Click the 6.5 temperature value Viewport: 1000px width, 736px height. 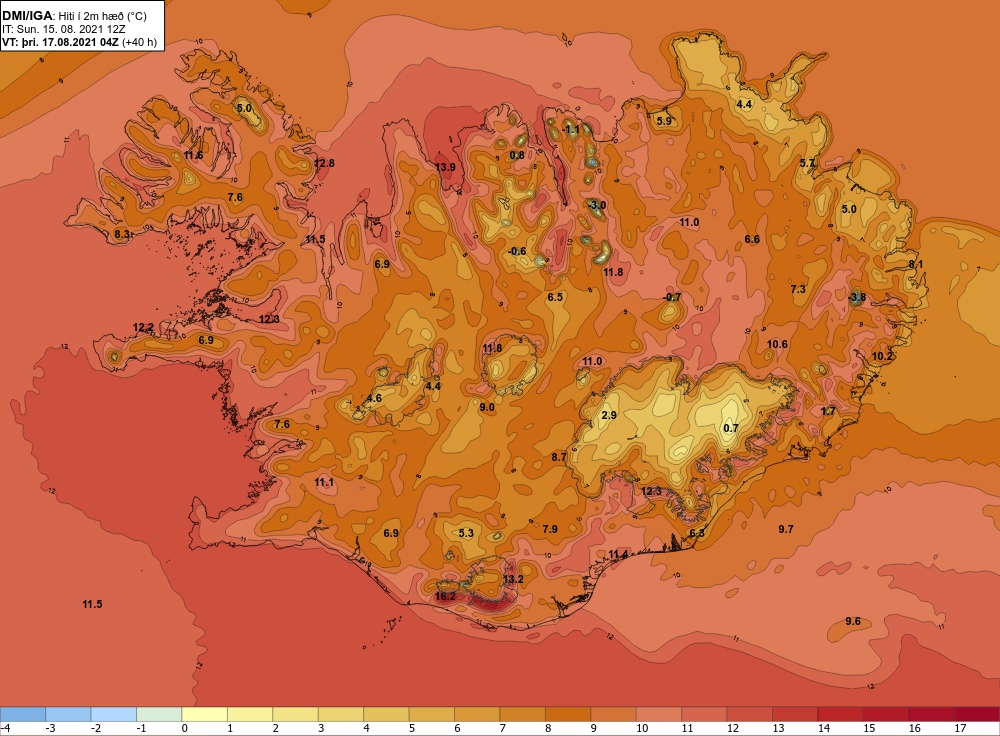[555, 297]
